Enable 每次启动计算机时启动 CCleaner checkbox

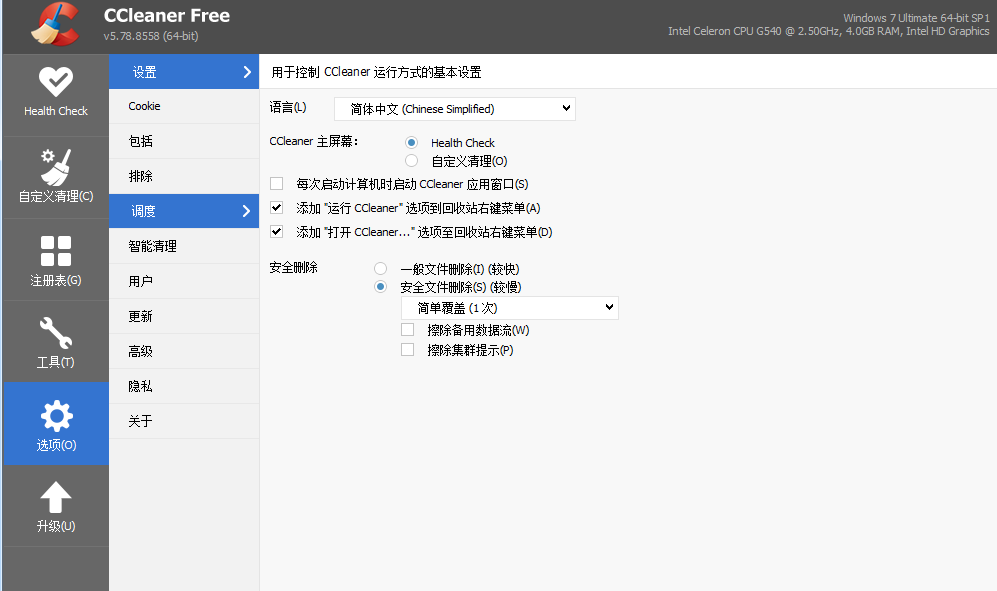277,184
